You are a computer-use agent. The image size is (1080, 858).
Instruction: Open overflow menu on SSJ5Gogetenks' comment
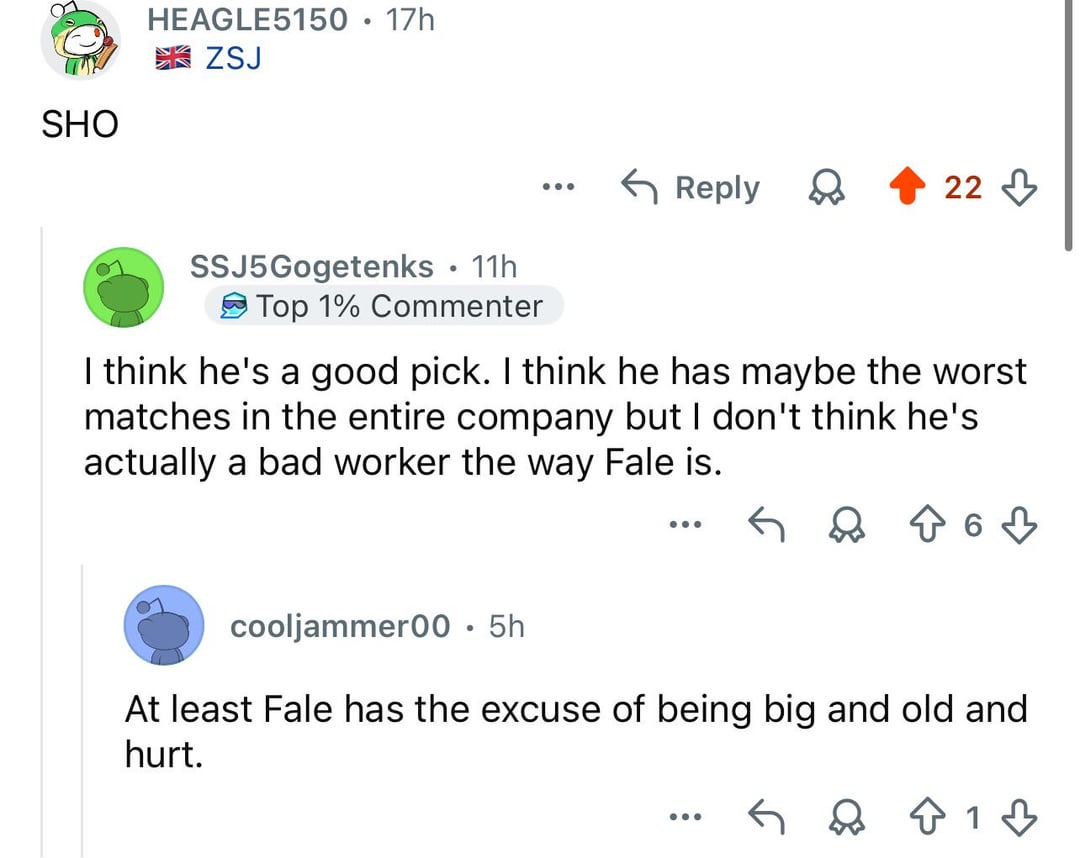(683, 525)
